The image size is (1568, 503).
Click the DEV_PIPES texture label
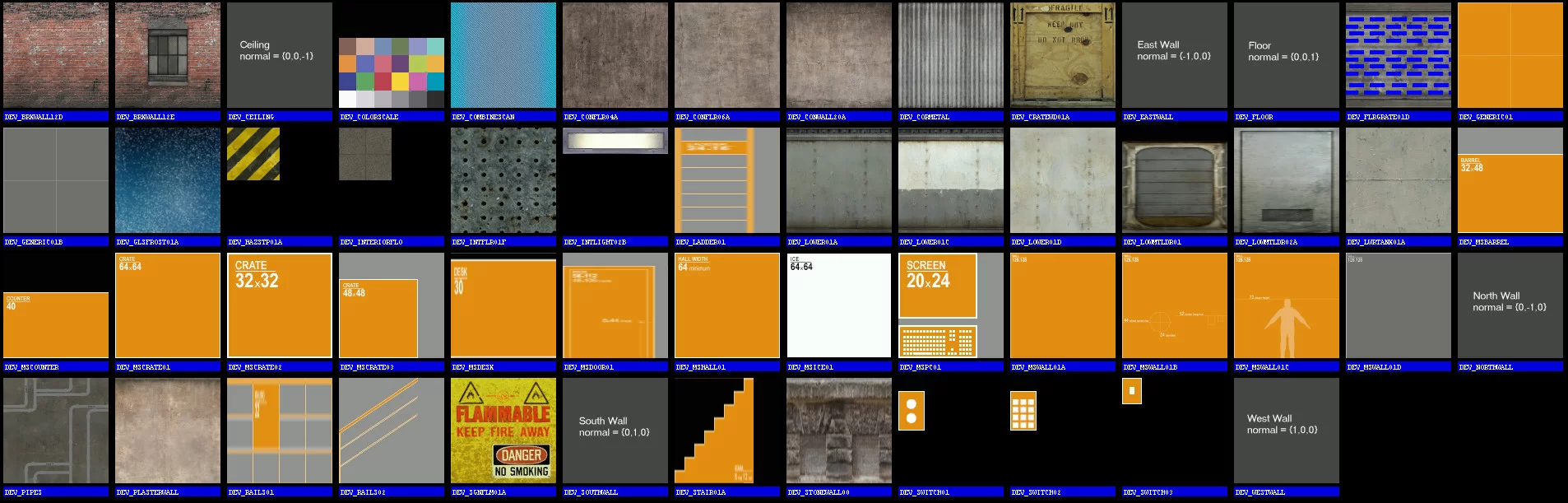click(23, 492)
